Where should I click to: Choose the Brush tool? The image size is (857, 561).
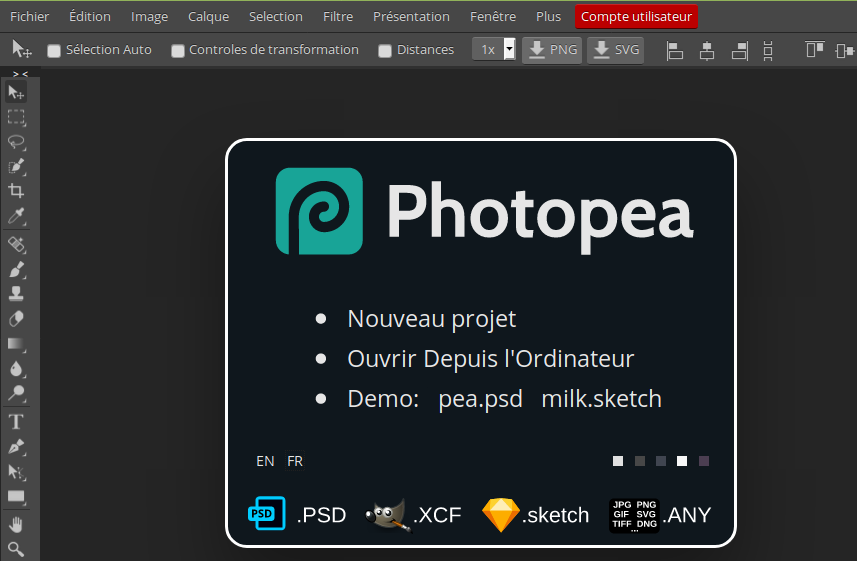pyautogui.click(x=16, y=269)
